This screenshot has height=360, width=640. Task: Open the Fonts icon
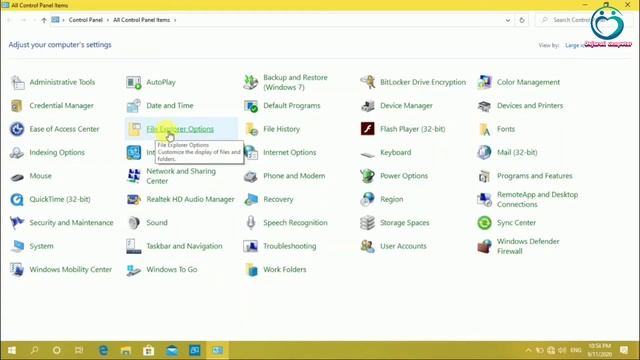484,129
